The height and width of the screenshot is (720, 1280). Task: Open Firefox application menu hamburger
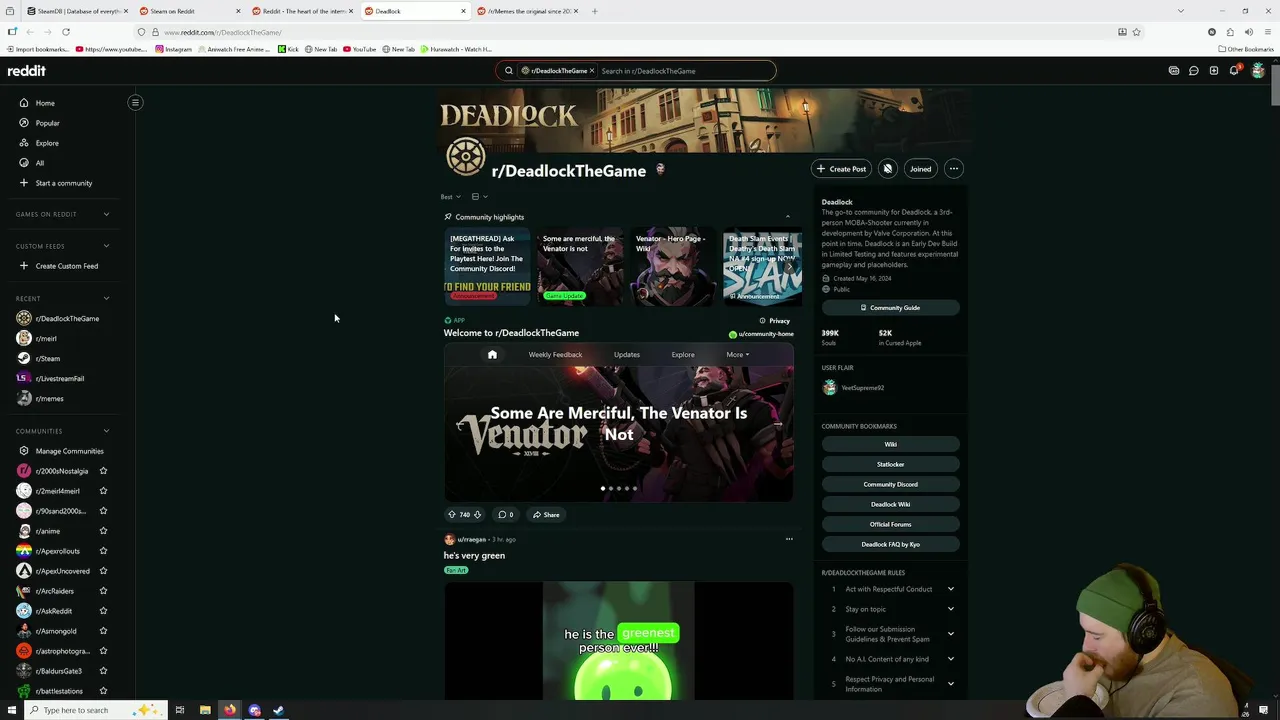point(1267,32)
